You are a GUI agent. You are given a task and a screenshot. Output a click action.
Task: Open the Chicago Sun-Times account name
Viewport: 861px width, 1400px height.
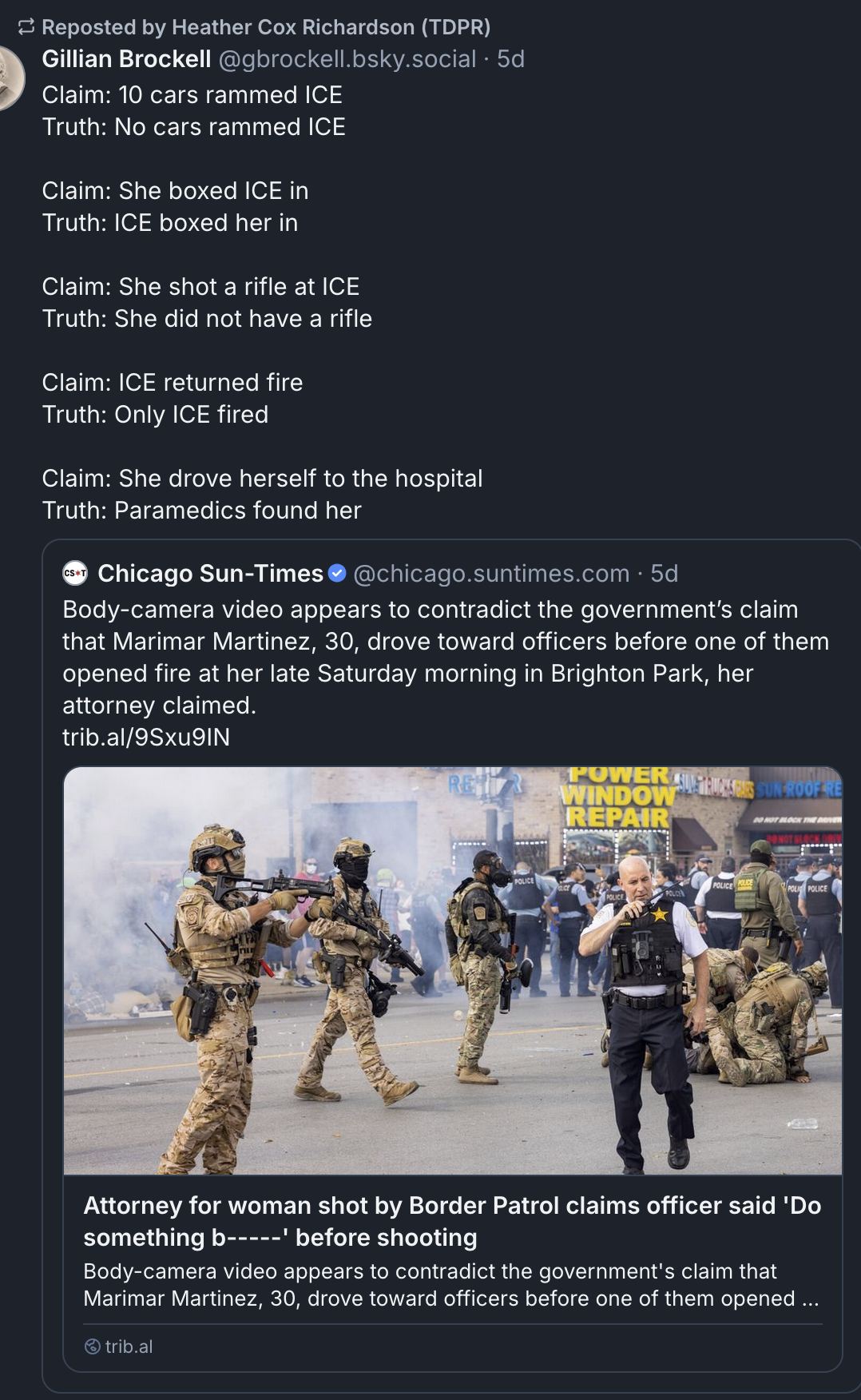(x=210, y=573)
